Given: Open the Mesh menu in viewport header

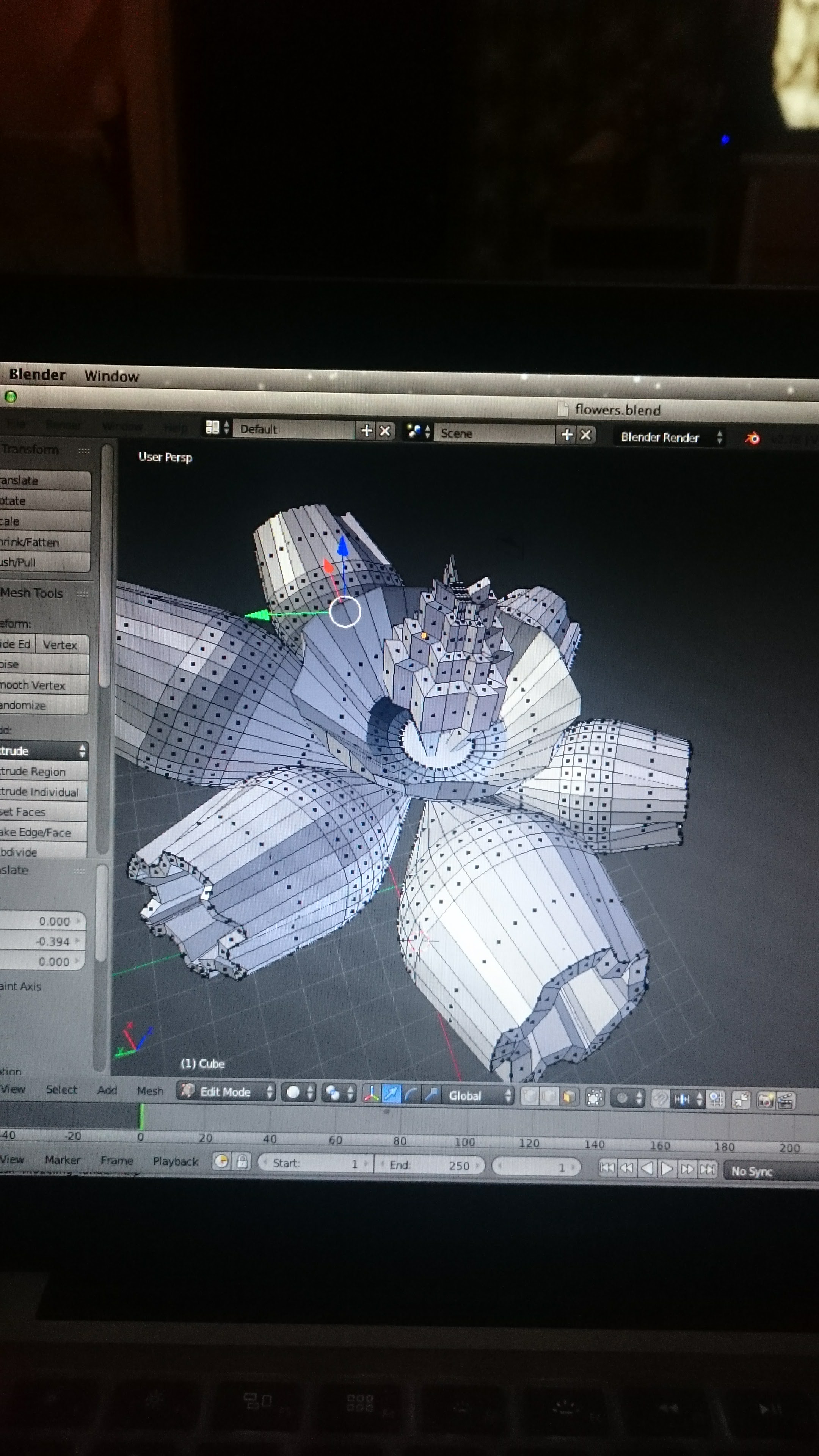Looking at the screenshot, I should click(x=150, y=1091).
